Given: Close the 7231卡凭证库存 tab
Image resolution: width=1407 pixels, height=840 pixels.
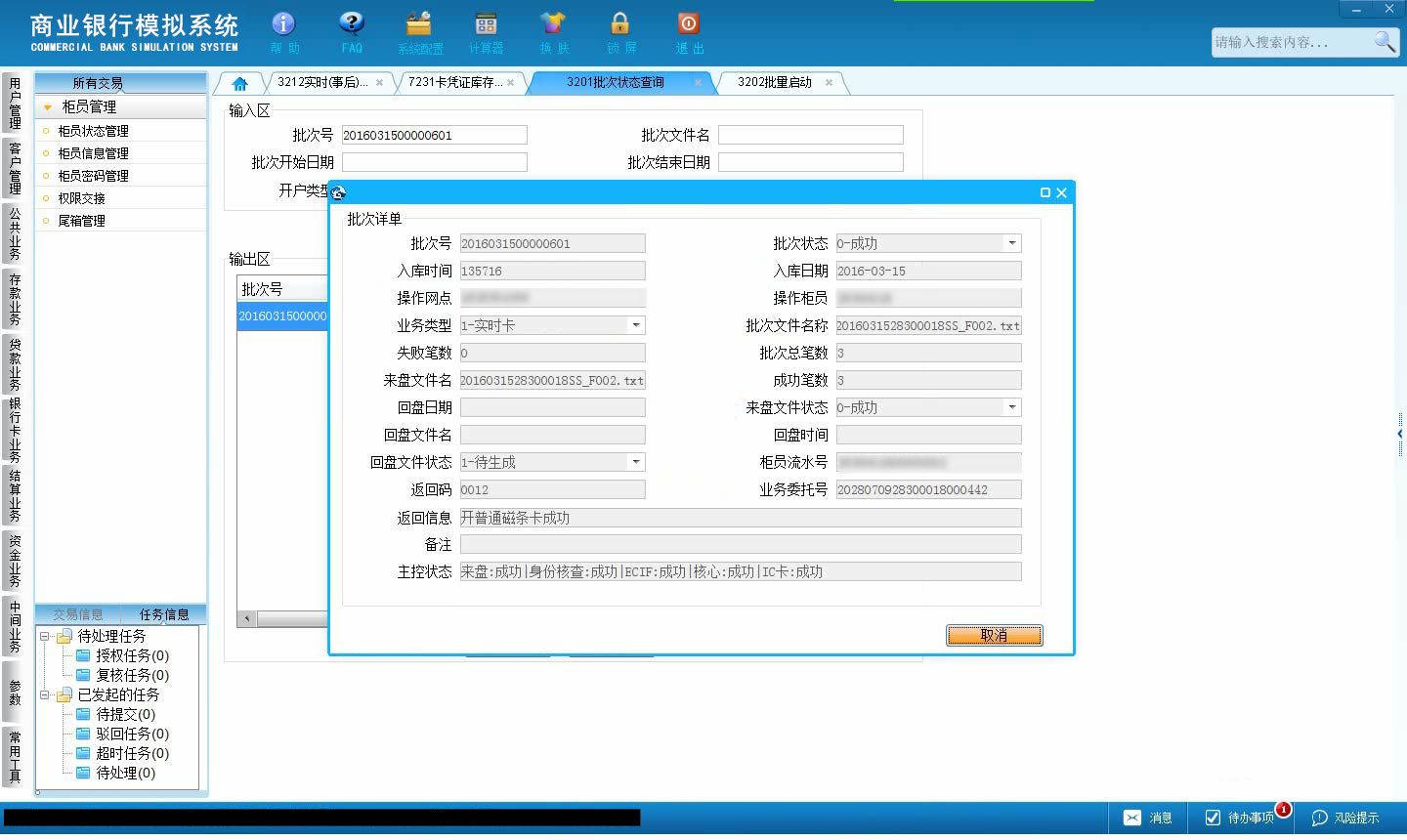Looking at the screenshot, I should pos(510,83).
